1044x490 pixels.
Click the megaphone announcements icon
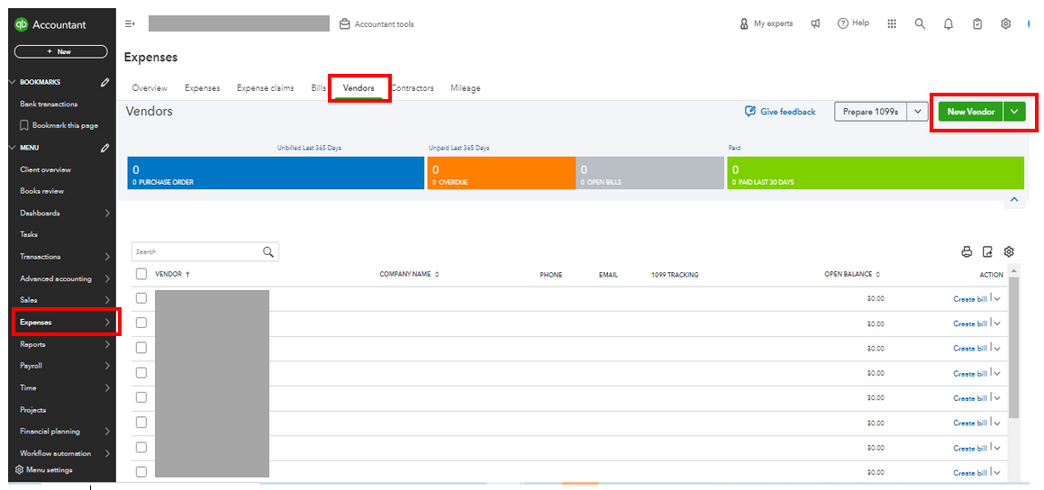[815, 23]
